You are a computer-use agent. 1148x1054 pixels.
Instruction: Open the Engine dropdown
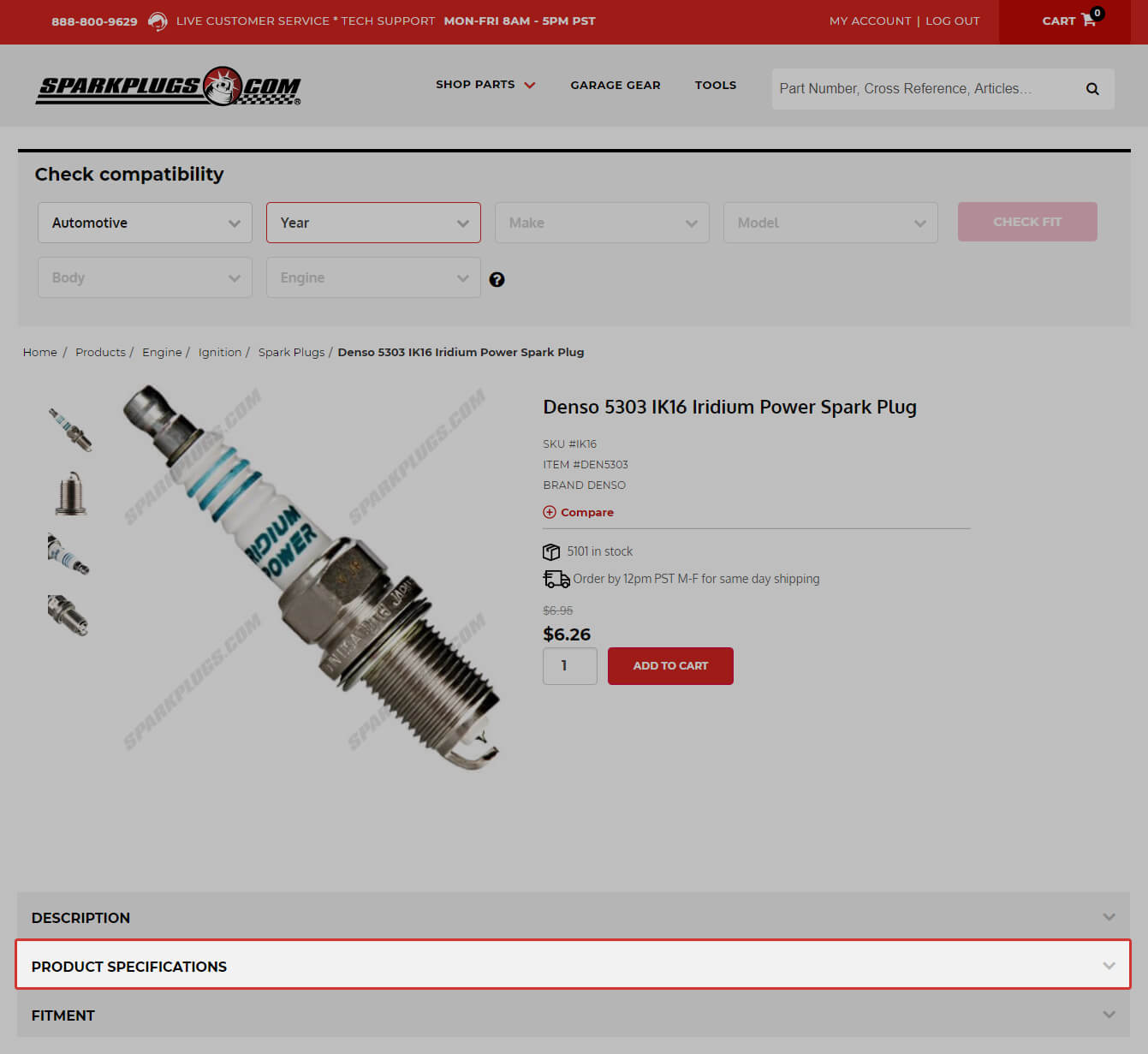373,277
